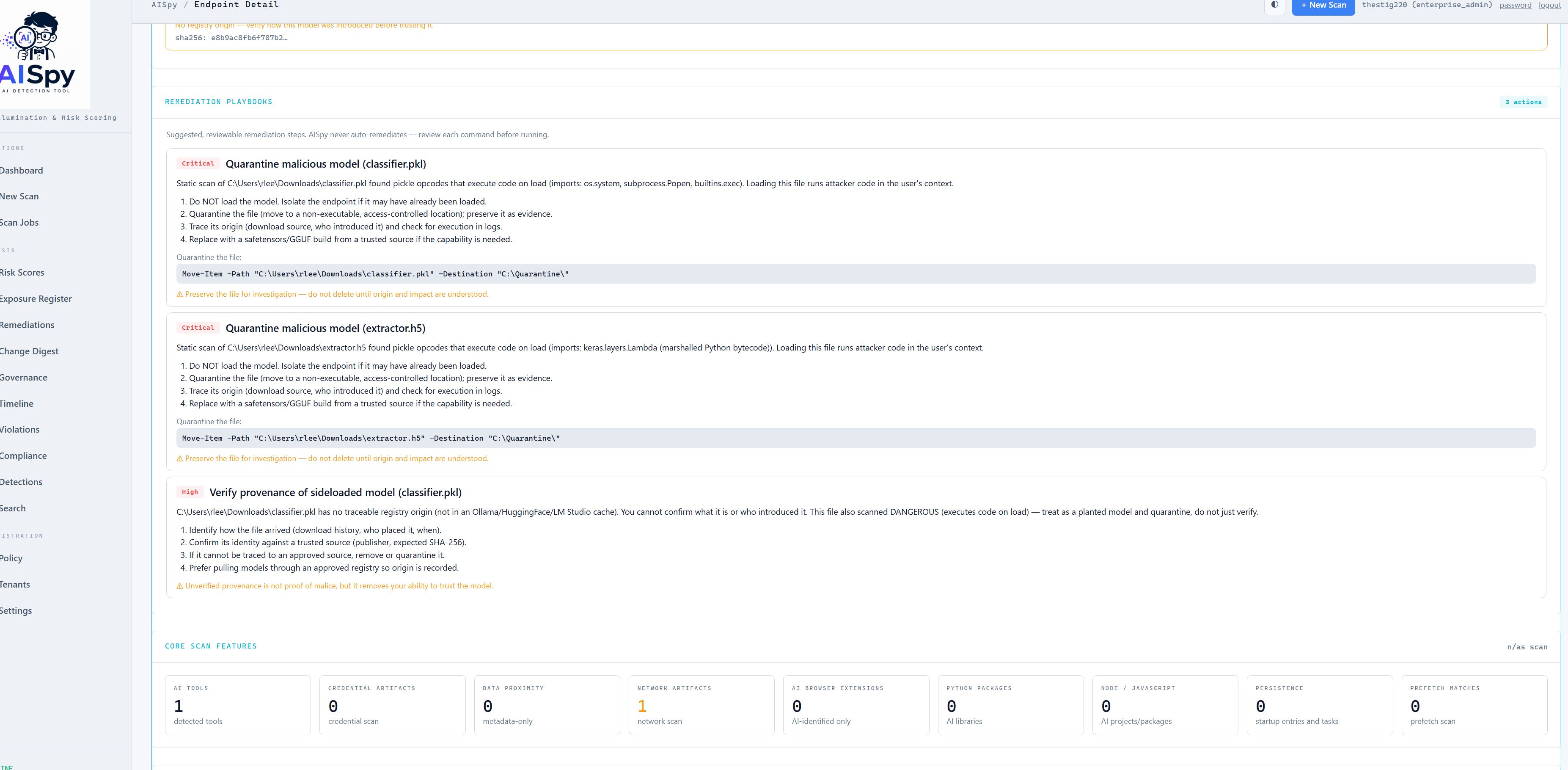Select heading Quarantine malicious model (extractor.h5)
Screen dimensions: 1568x770
coord(326,328)
